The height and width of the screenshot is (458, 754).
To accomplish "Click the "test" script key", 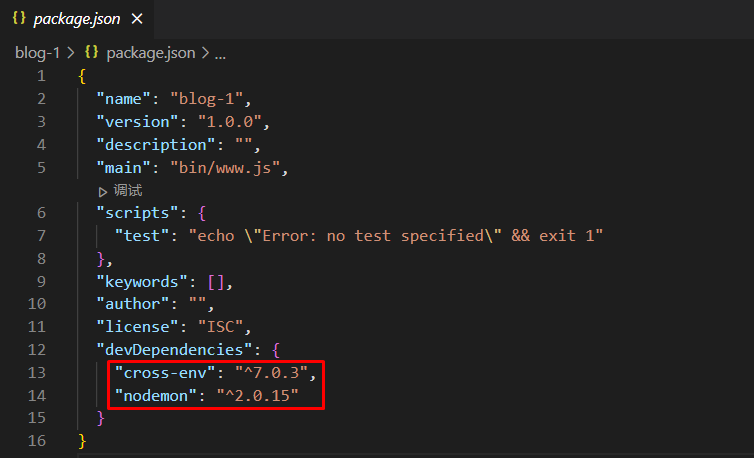I will [x=142, y=236].
